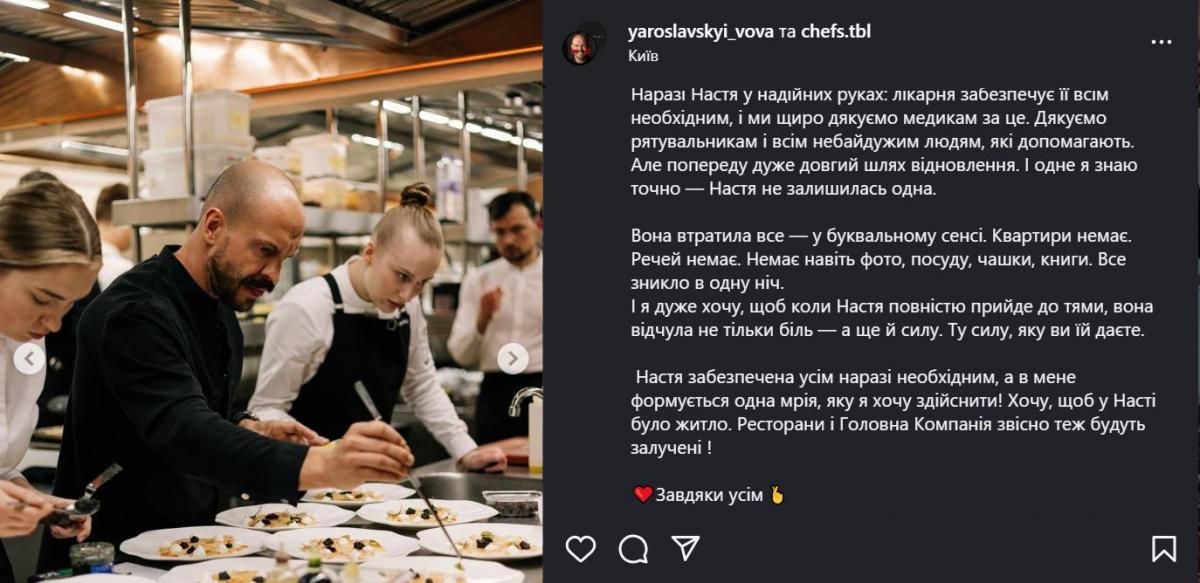Open the Київ location tag

coord(643,55)
